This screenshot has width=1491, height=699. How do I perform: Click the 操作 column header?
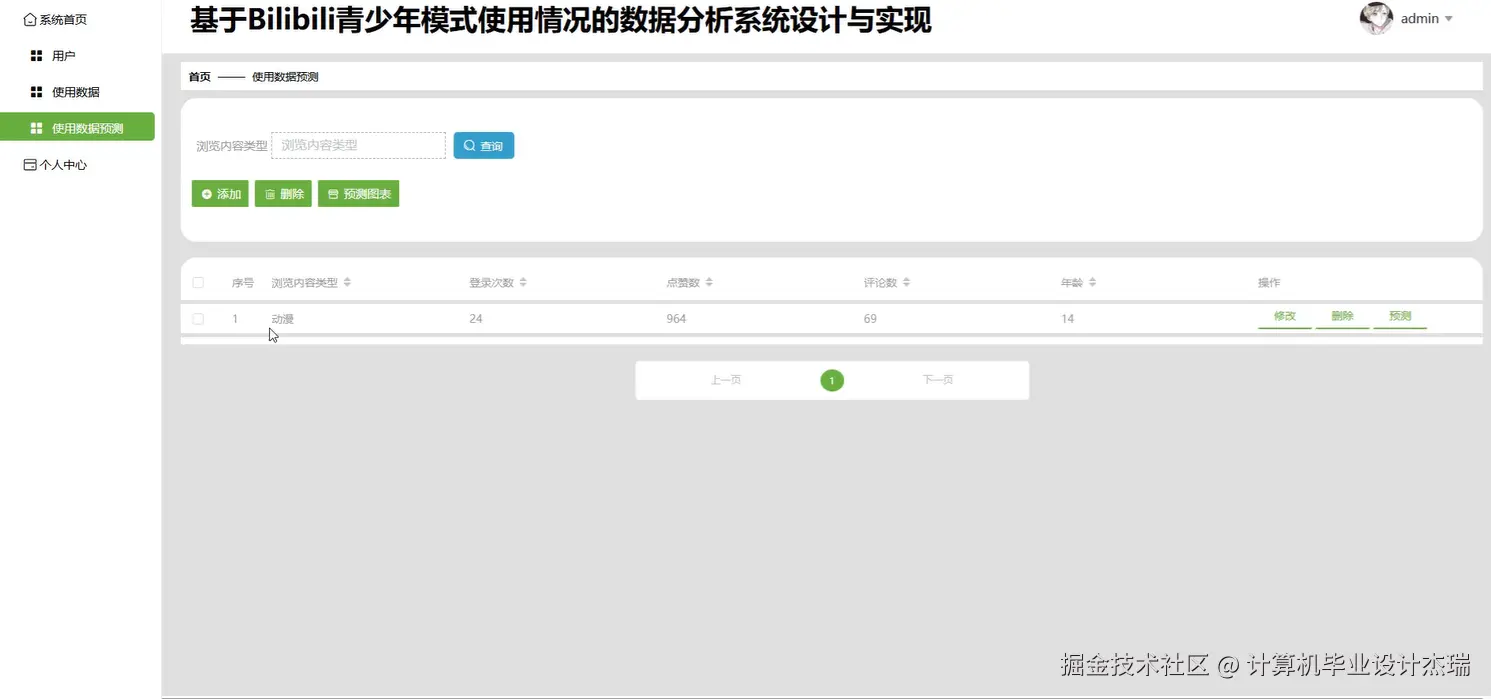click(1269, 283)
